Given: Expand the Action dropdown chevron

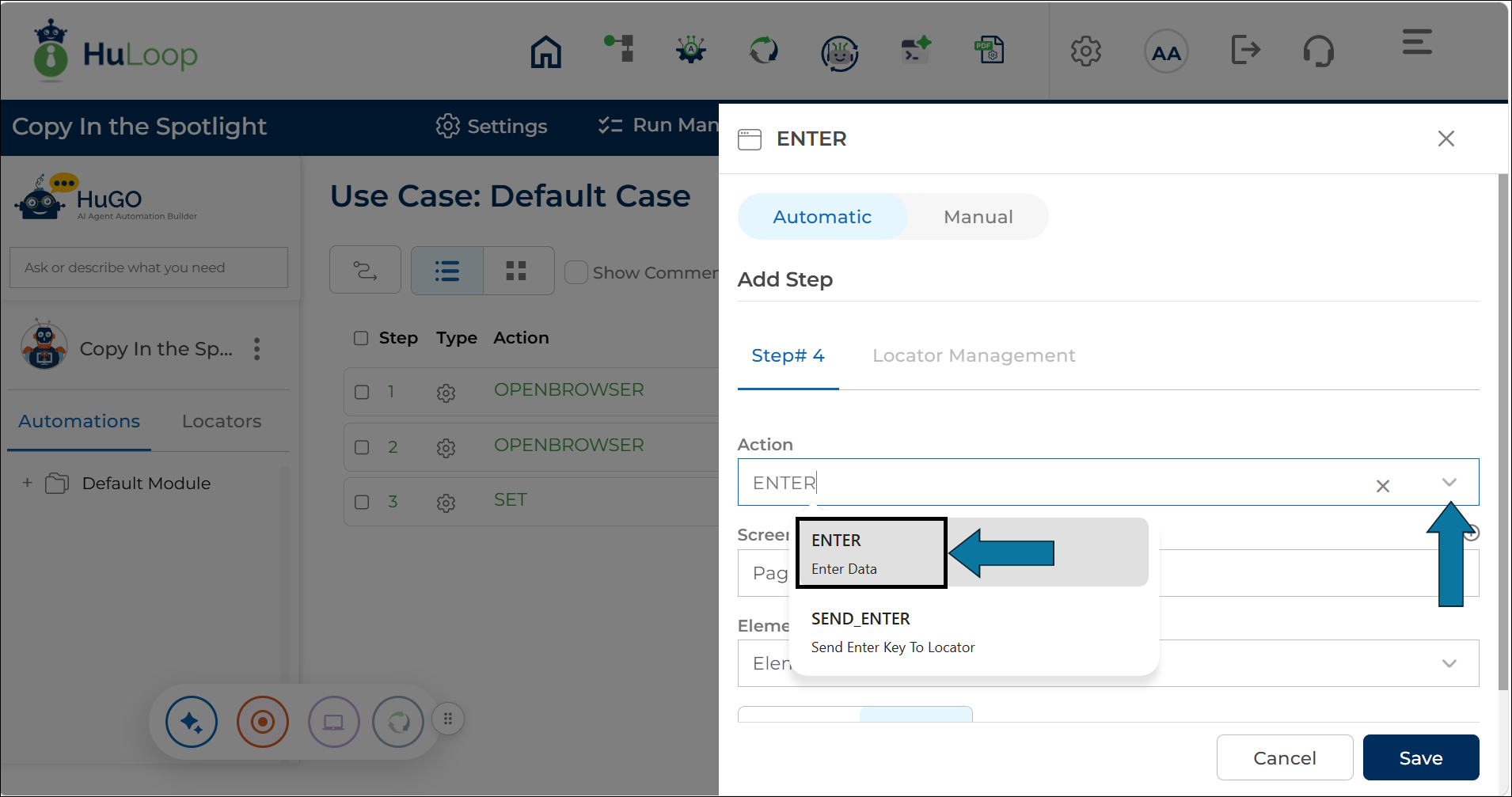Looking at the screenshot, I should point(1449,482).
